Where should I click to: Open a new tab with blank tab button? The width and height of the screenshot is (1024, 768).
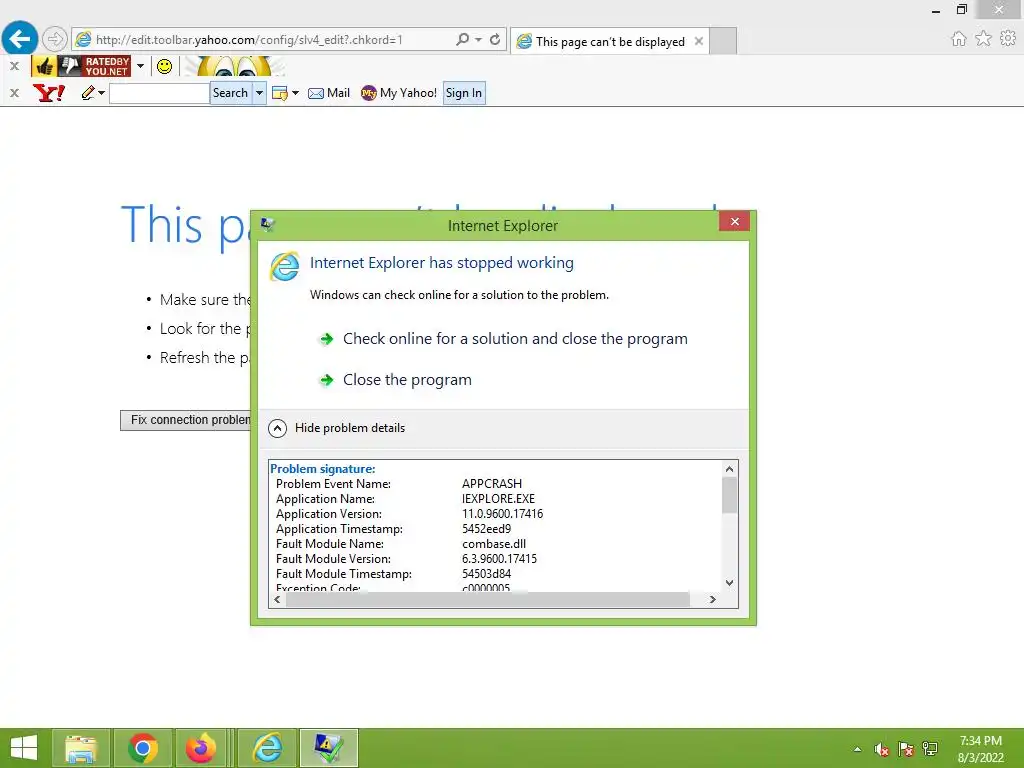point(723,41)
